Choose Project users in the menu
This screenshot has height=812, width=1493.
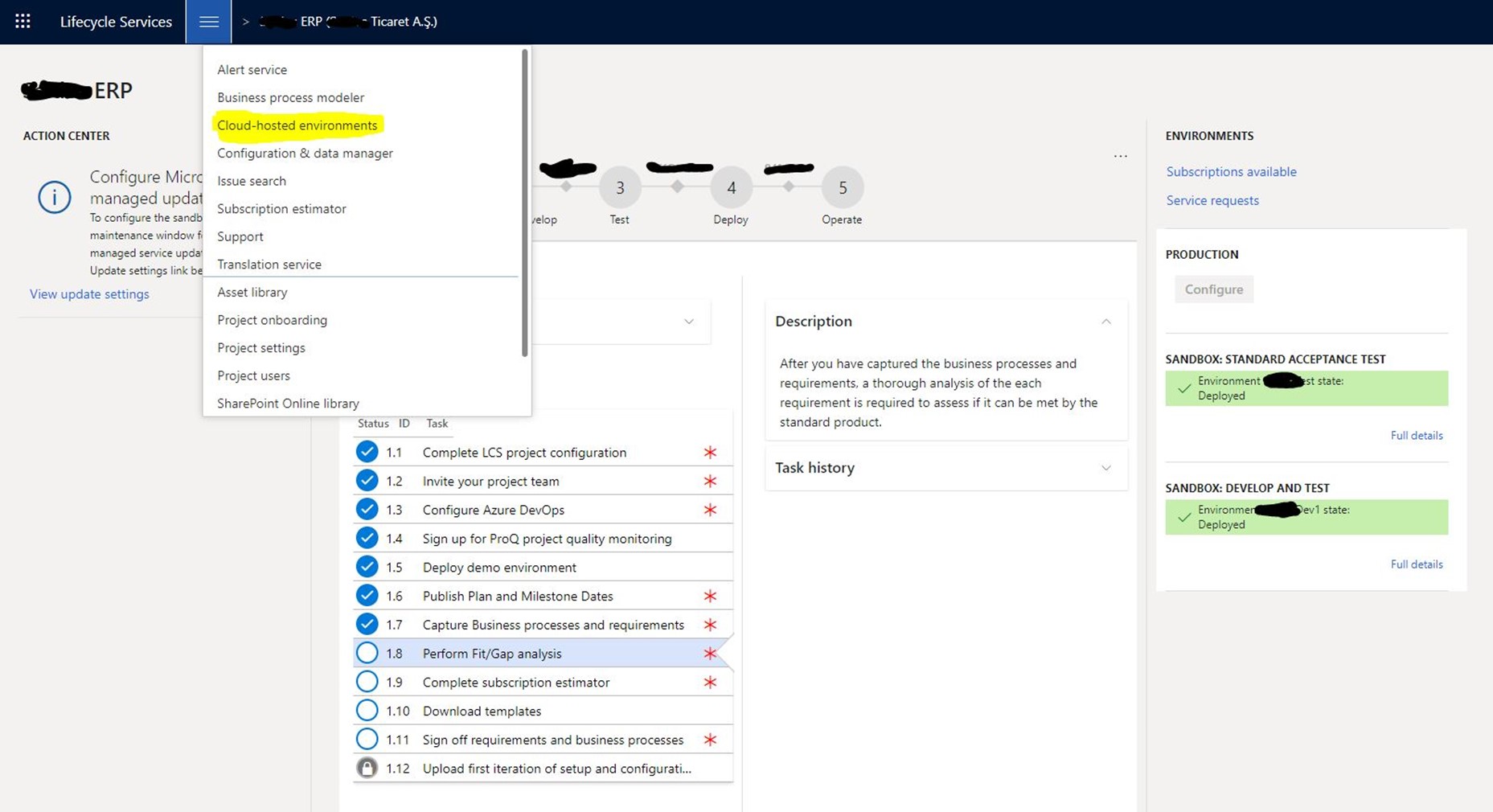tap(253, 375)
